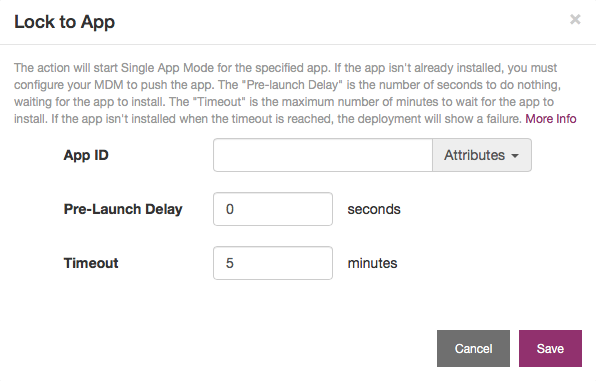Image resolution: width=596 pixels, height=381 pixels.
Task: Save the Lock to App settings
Action: pyautogui.click(x=550, y=348)
